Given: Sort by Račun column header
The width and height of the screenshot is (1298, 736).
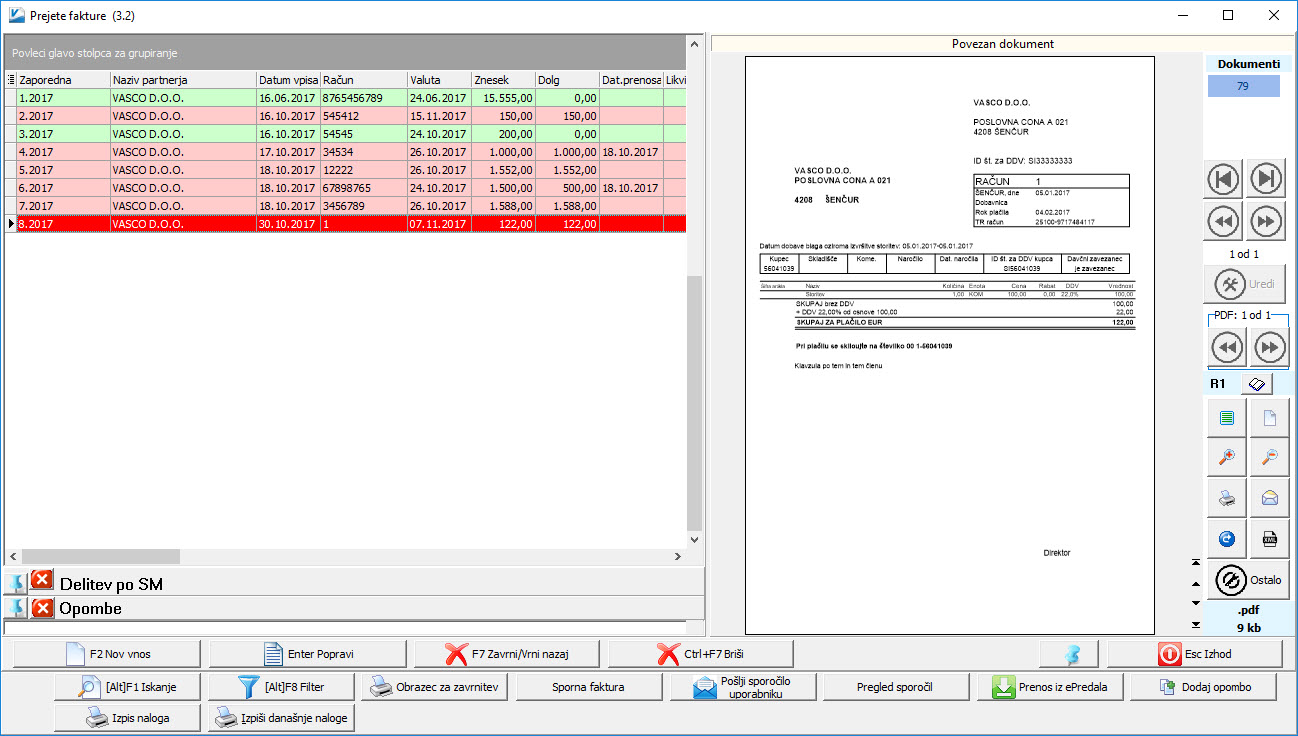Looking at the screenshot, I should pyautogui.click(x=363, y=80).
